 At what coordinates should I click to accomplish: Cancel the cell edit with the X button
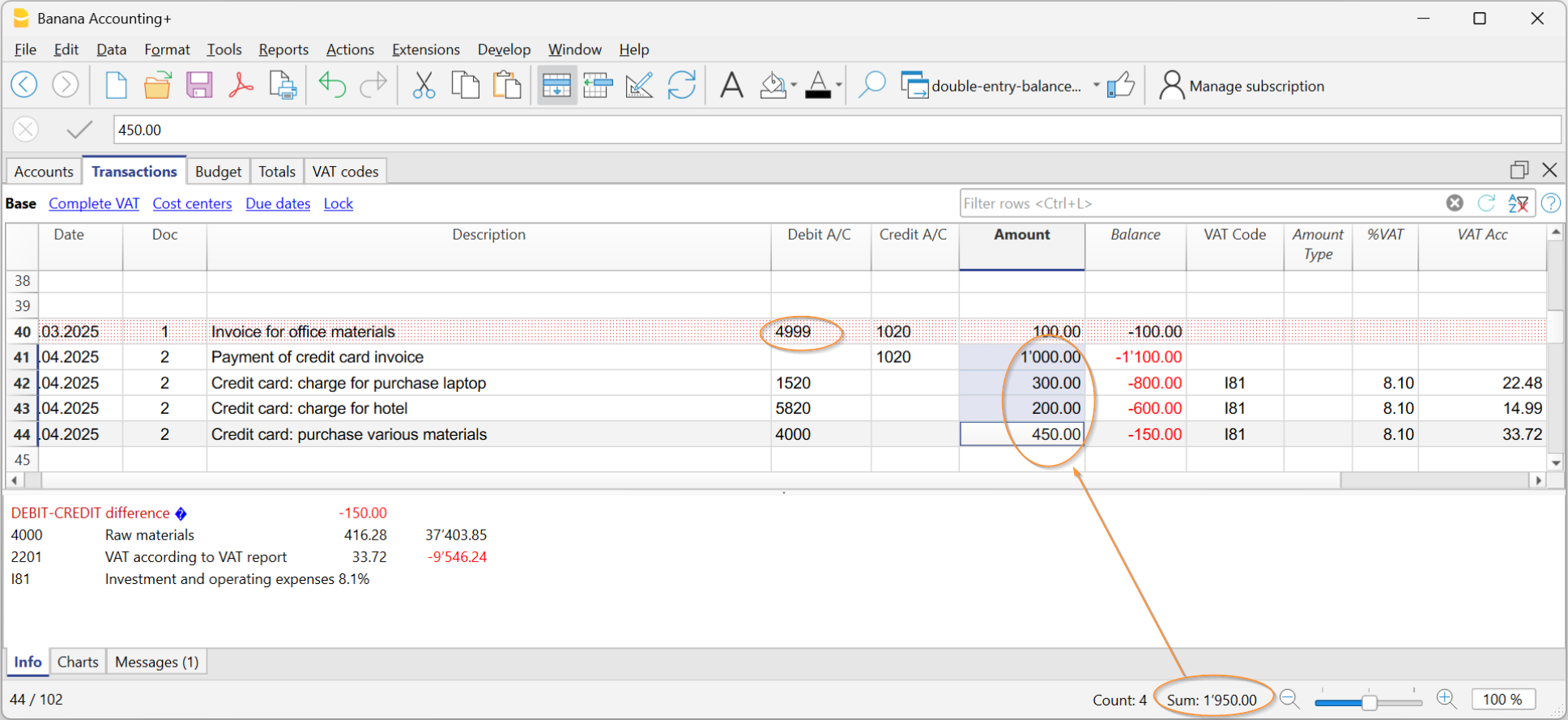pyautogui.click(x=26, y=130)
